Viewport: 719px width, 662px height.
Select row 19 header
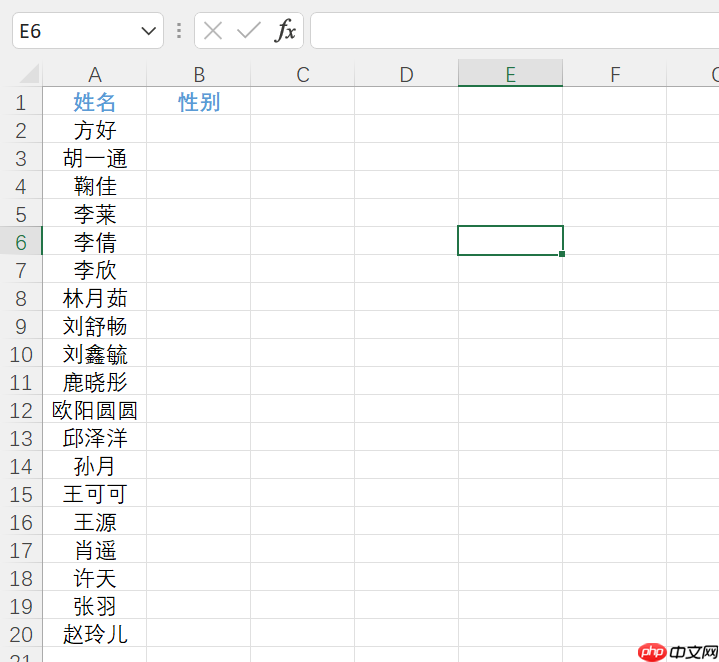click(x=21, y=606)
